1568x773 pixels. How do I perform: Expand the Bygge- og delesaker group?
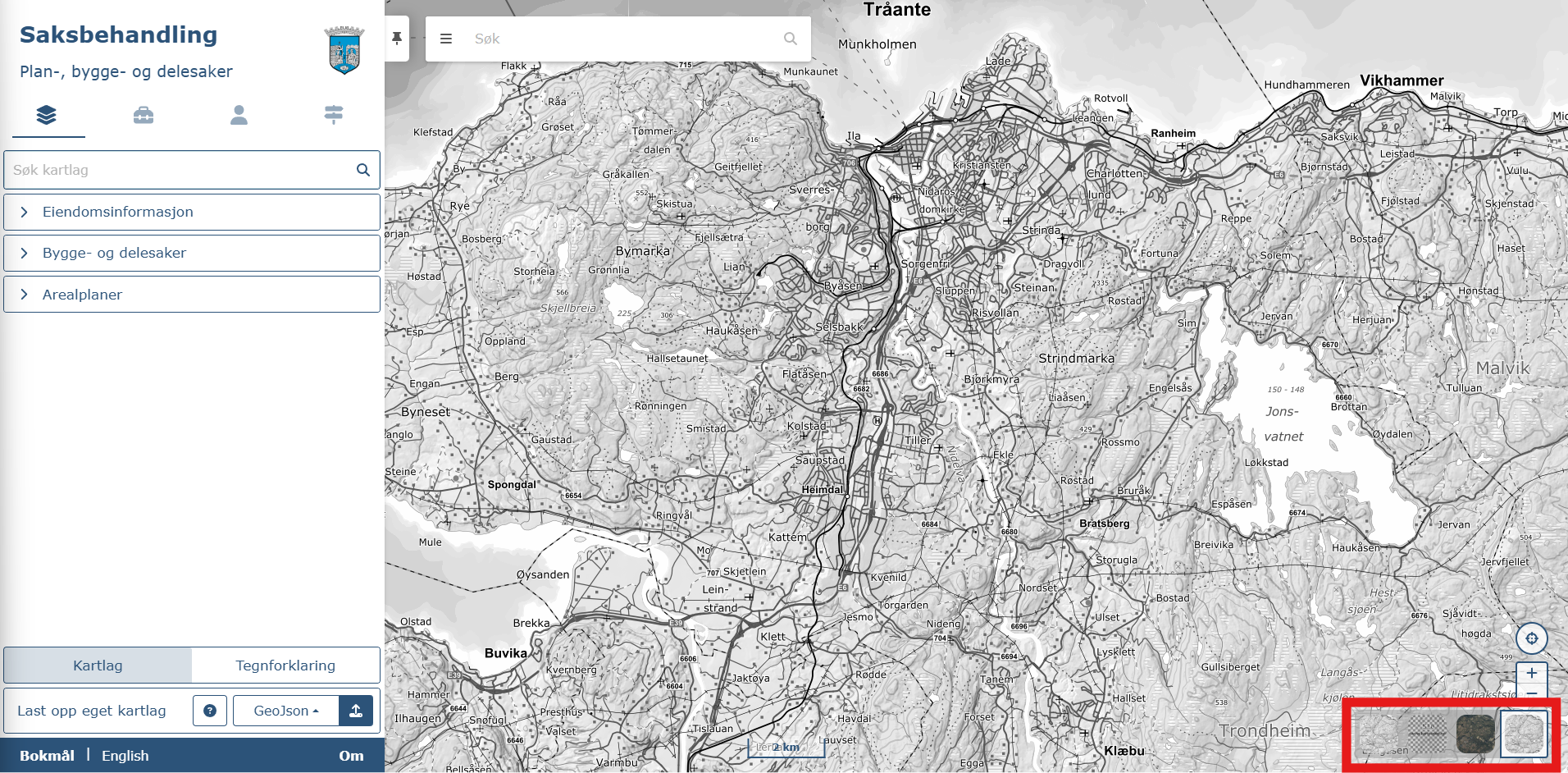point(192,253)
